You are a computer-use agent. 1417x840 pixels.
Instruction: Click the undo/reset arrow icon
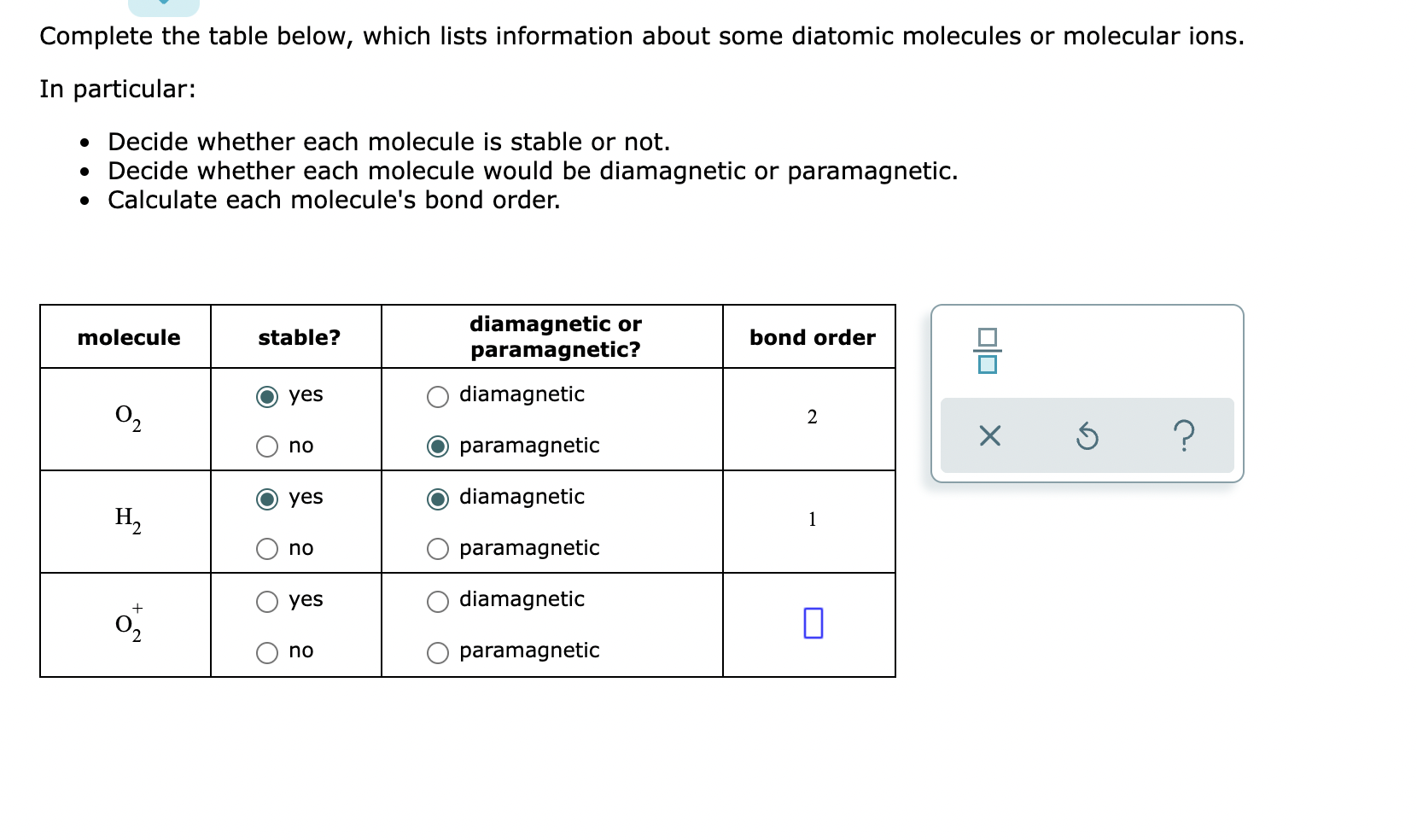(1087, 437)
